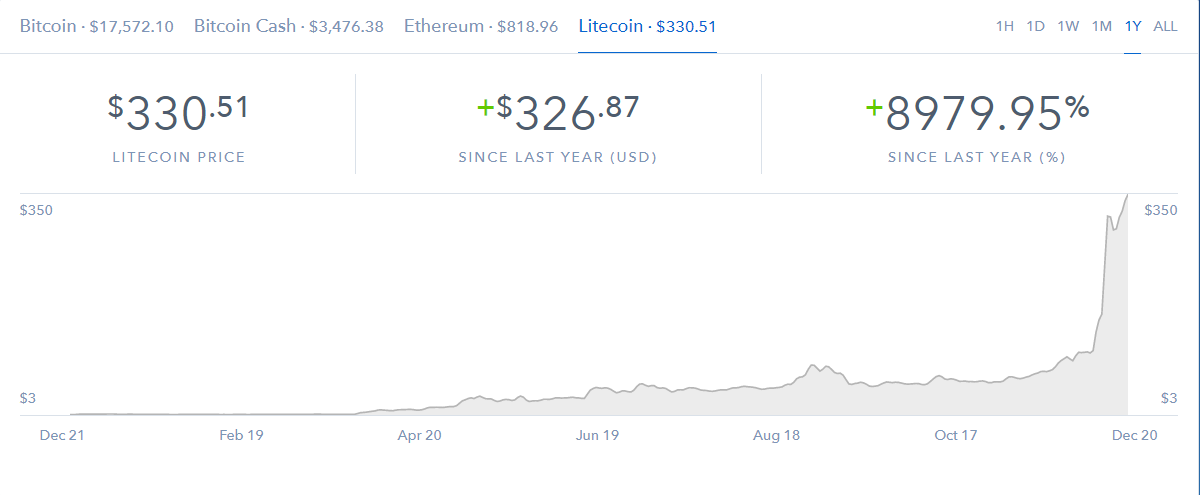Switch to the Bitcoin price tab
The width and height of the screenshot is (1200, 495).
tap(97, 26)
